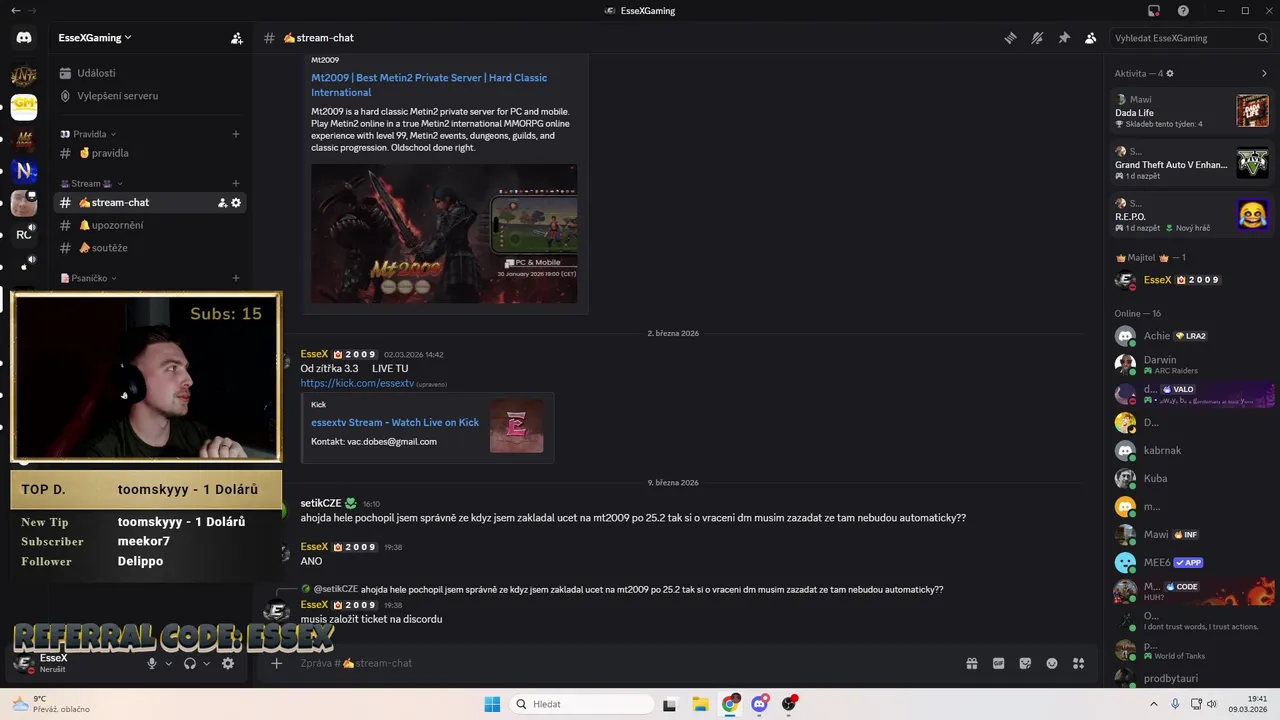Open Inbox icon in title bar

(1154, 11)
